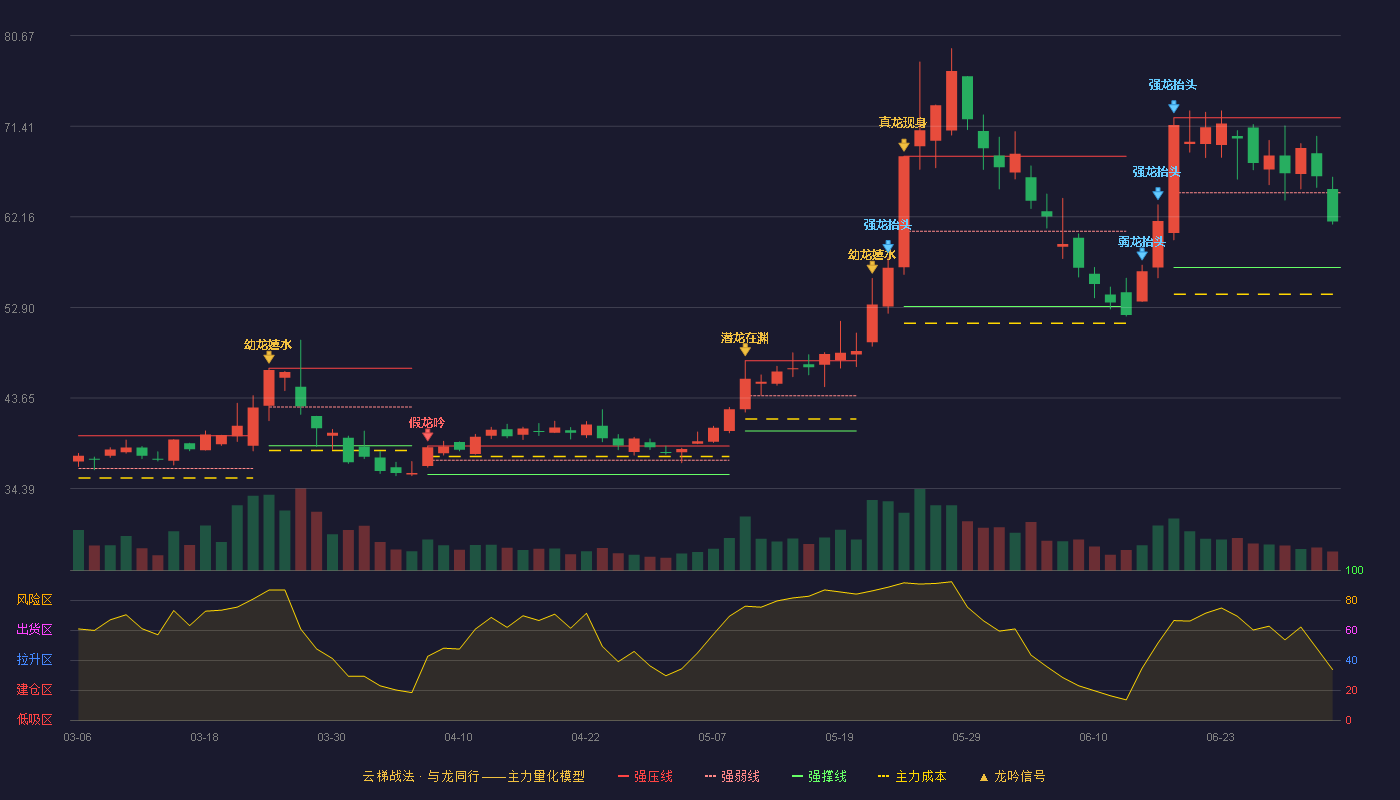Click the blue 40 indicator scale value
The width and height of the screenshot is (1400, 800).
click(x=1351, y=661)
